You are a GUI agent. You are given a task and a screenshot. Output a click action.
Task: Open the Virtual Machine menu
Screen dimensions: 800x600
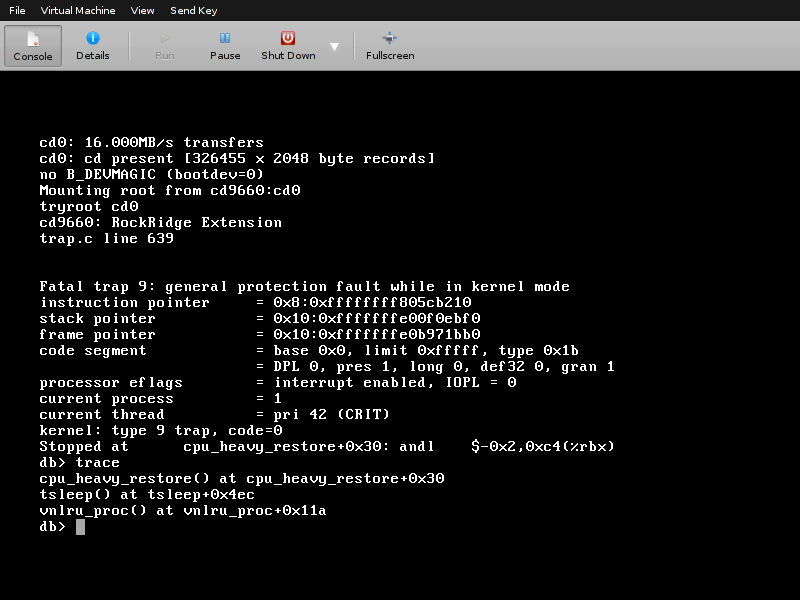pyautogui.click(x=78, y=10)
